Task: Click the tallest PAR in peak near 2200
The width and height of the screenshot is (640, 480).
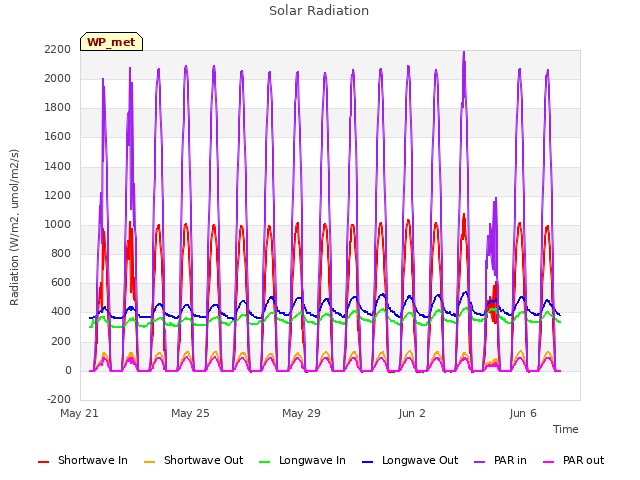Action: click(464, 53)
